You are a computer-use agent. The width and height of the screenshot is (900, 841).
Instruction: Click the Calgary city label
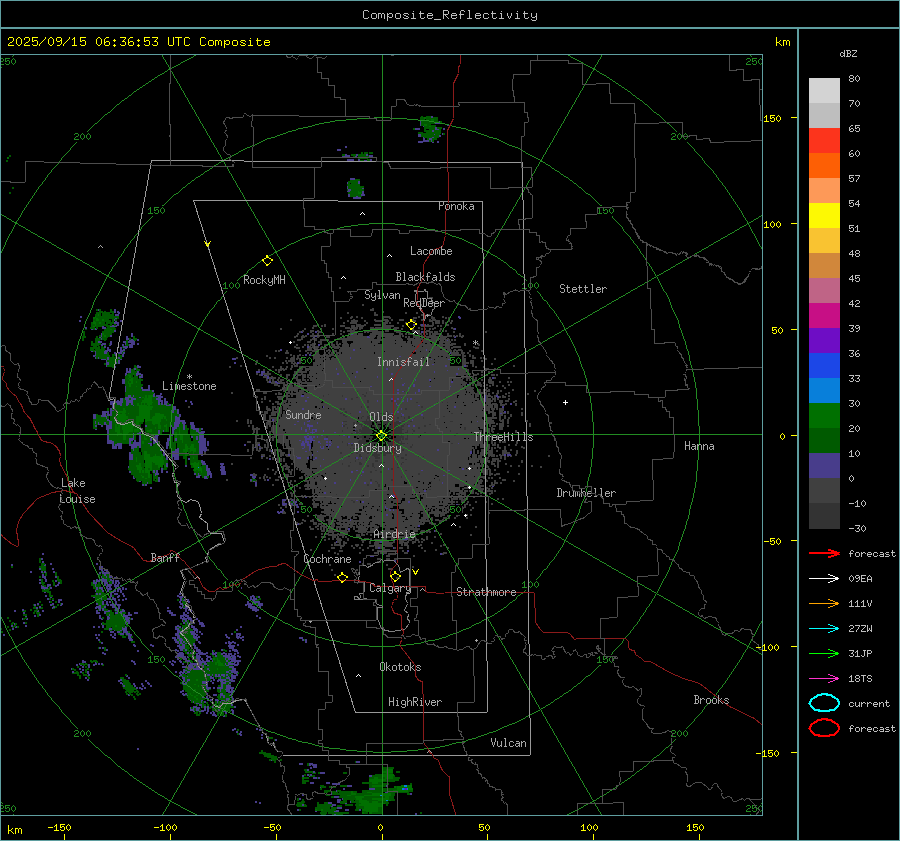tap(390, 588)
